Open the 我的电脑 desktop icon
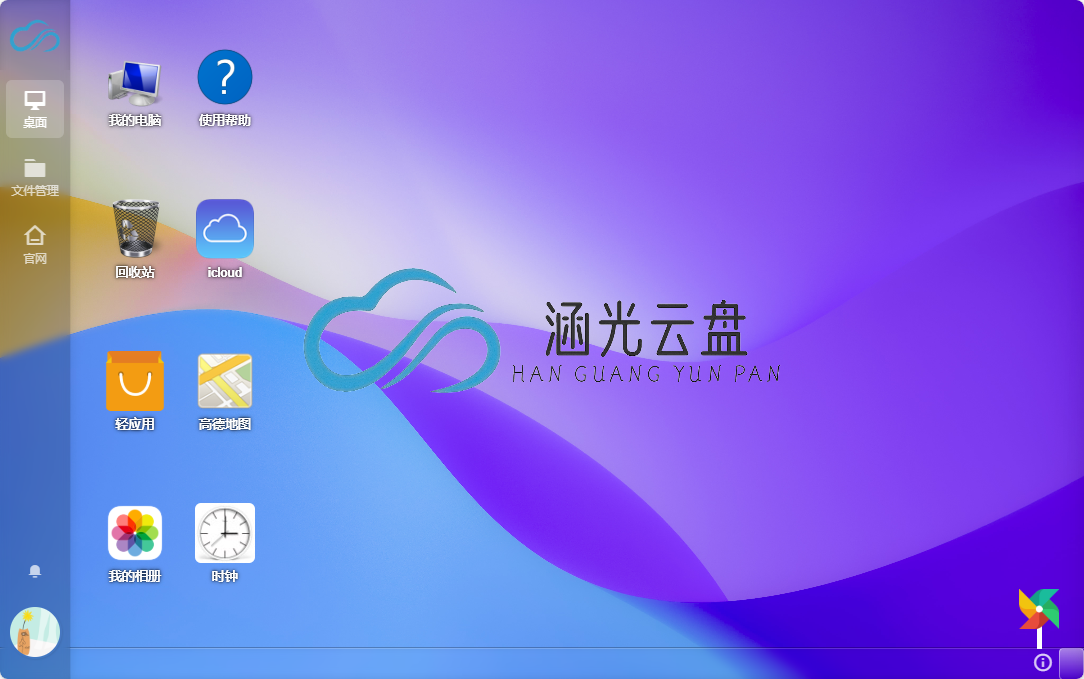The height and width of the screenshot is (679, 1084). coord(135,84)
